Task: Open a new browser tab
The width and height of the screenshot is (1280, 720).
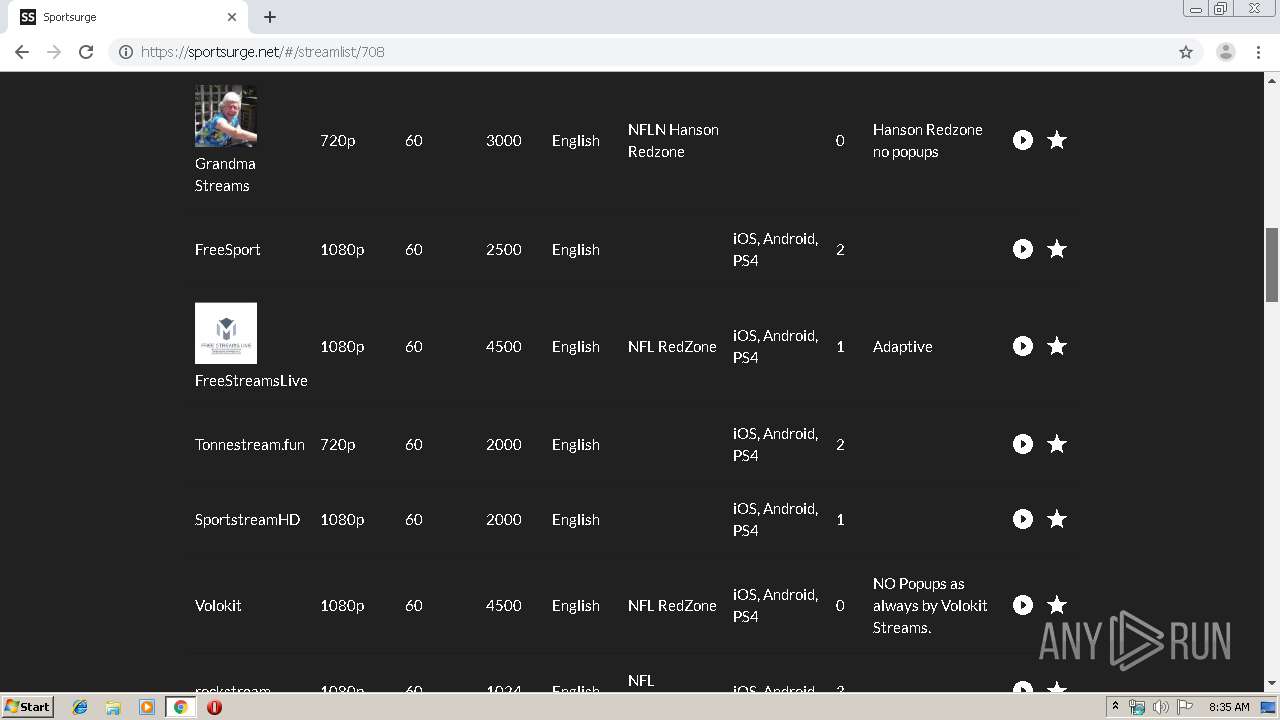Action: (270, 17)
